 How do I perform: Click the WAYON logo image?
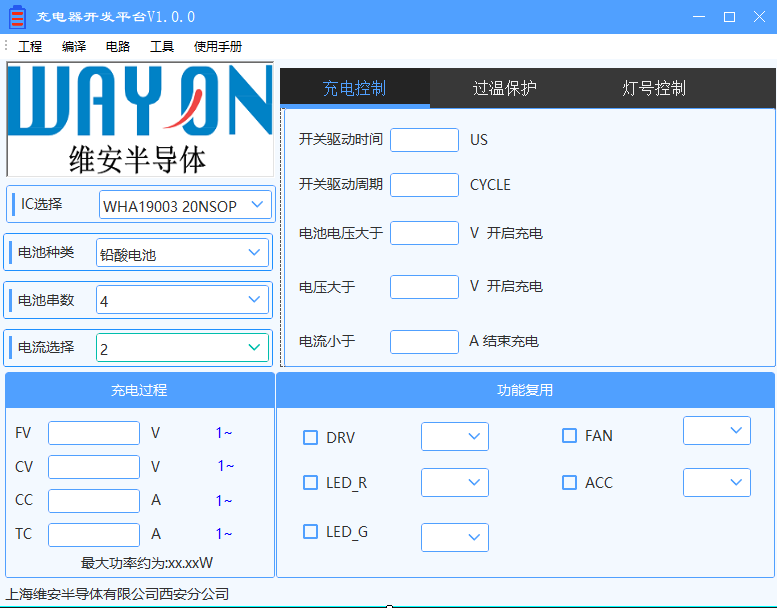(x=140, y=119)
